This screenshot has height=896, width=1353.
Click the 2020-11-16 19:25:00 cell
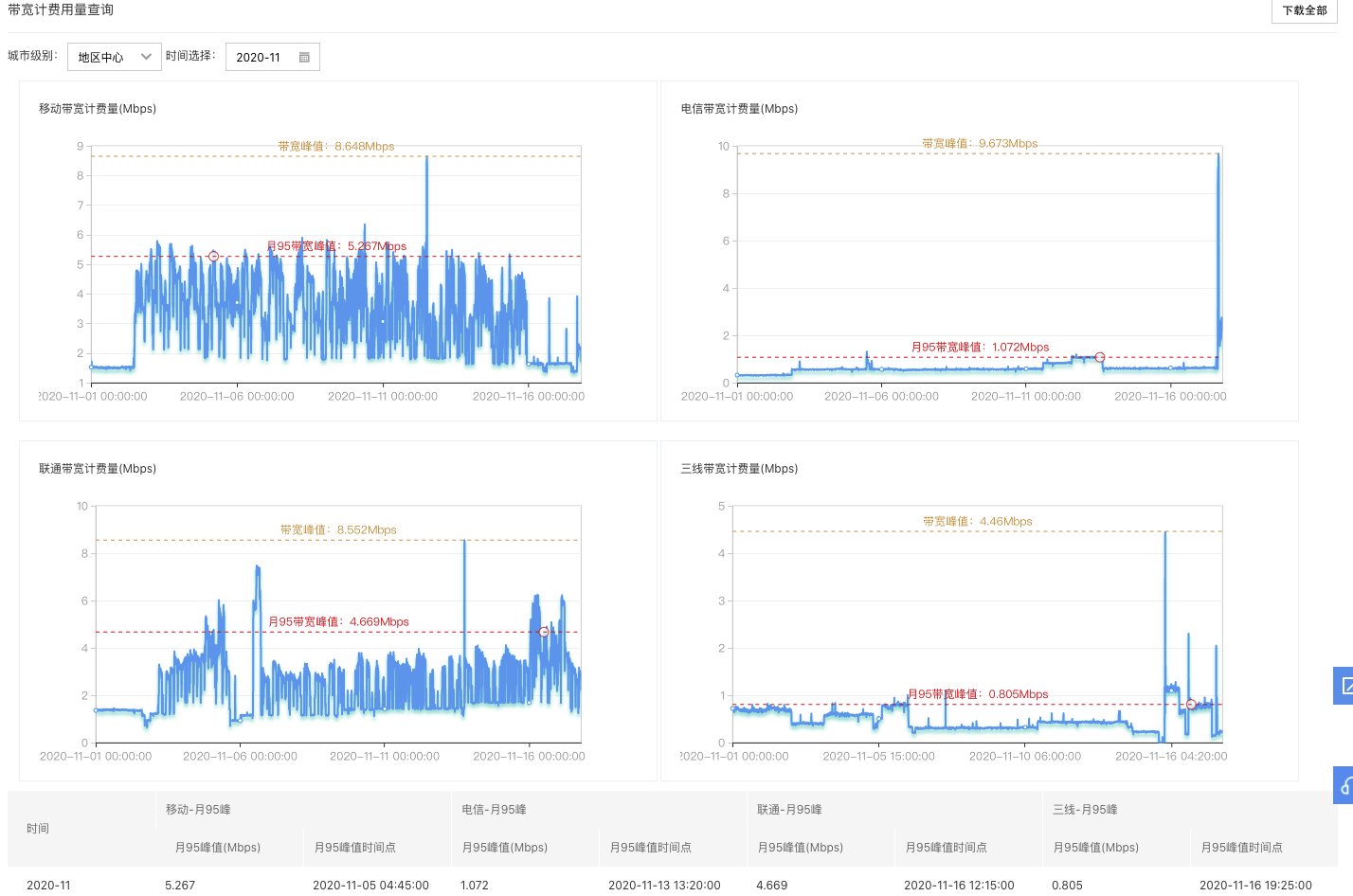pos(1255,886)
